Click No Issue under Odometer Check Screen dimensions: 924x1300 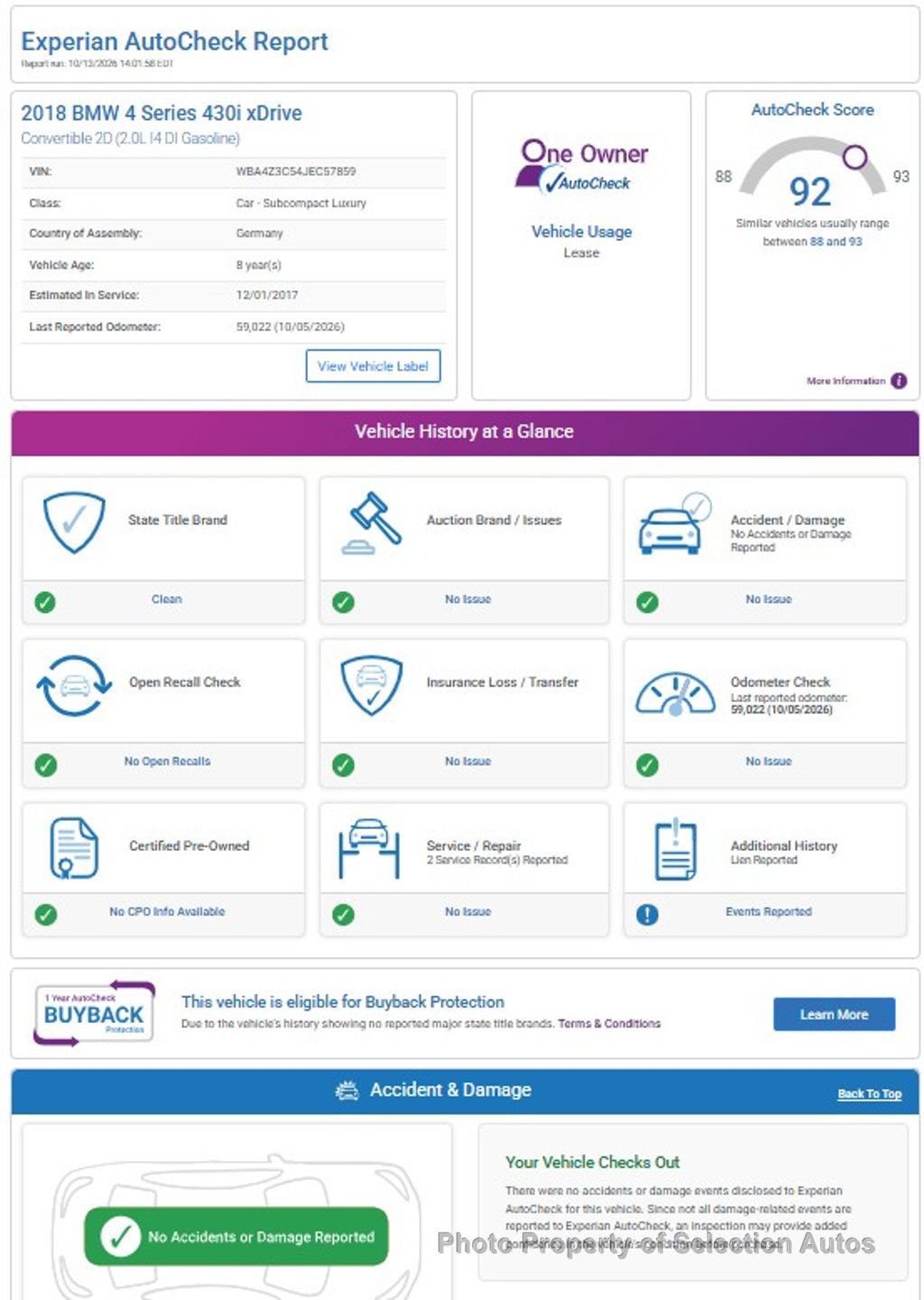[769, 761]
